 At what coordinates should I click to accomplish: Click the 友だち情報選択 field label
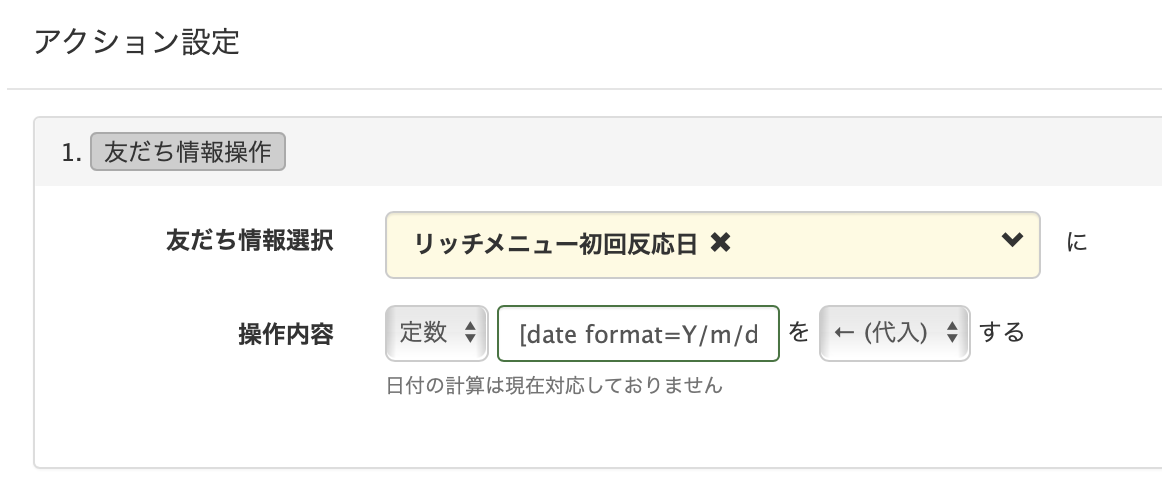[x=250, y=241]
